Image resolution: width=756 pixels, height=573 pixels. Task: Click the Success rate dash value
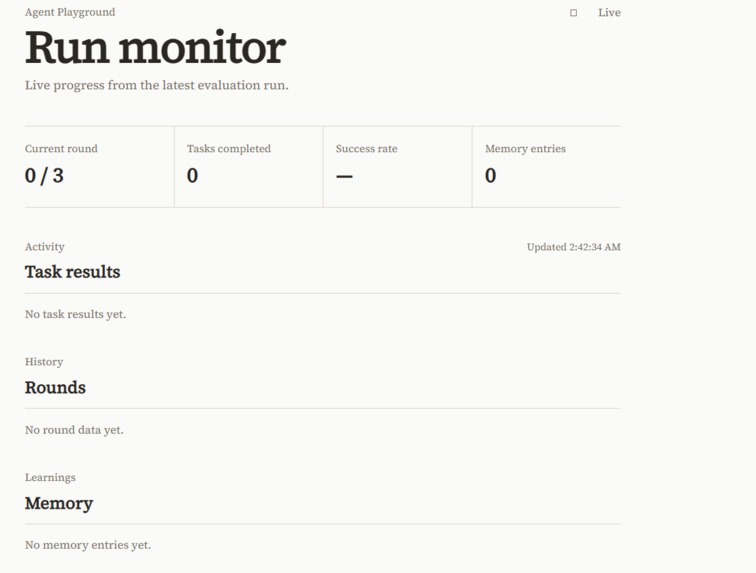[x=344, y=177]
